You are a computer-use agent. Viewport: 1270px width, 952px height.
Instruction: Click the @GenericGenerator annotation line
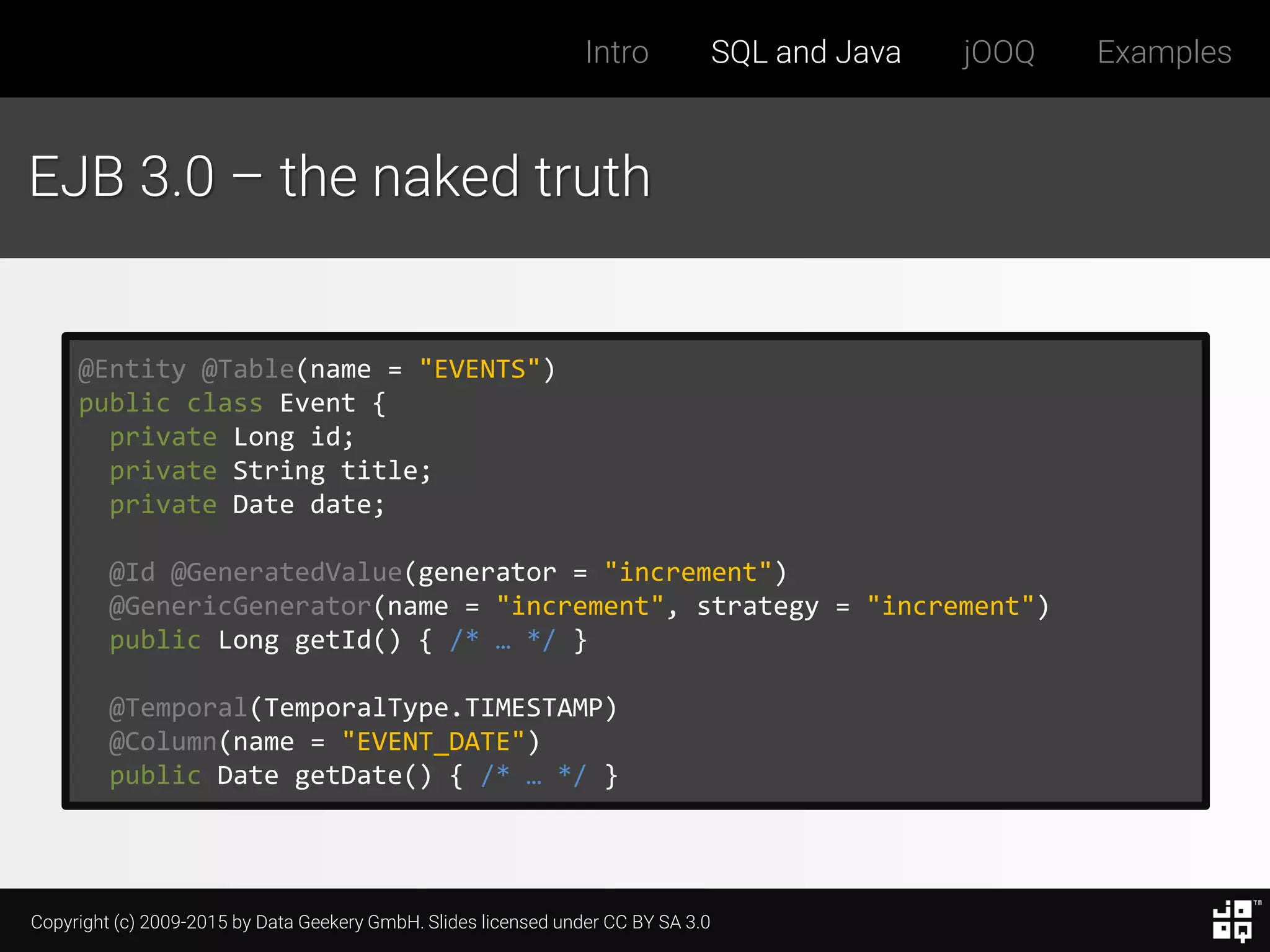[x=241, y=606]
